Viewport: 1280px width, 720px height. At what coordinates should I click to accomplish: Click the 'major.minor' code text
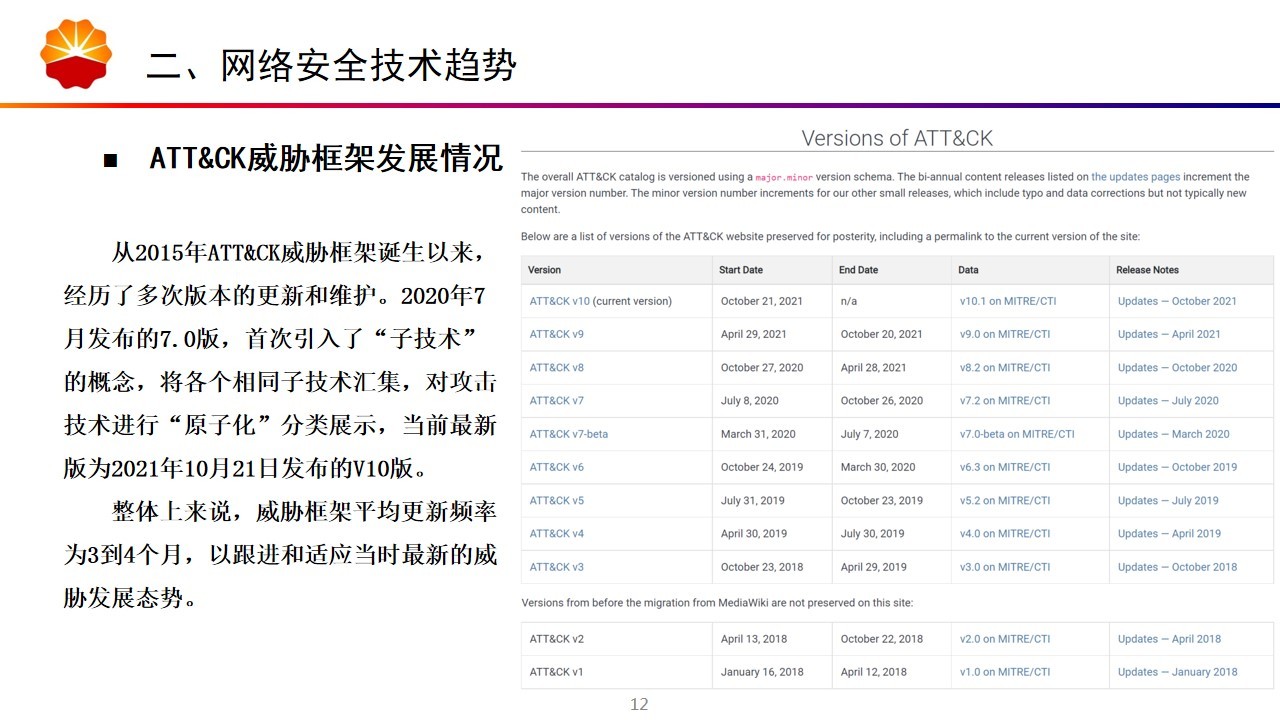tap(784, 177)
